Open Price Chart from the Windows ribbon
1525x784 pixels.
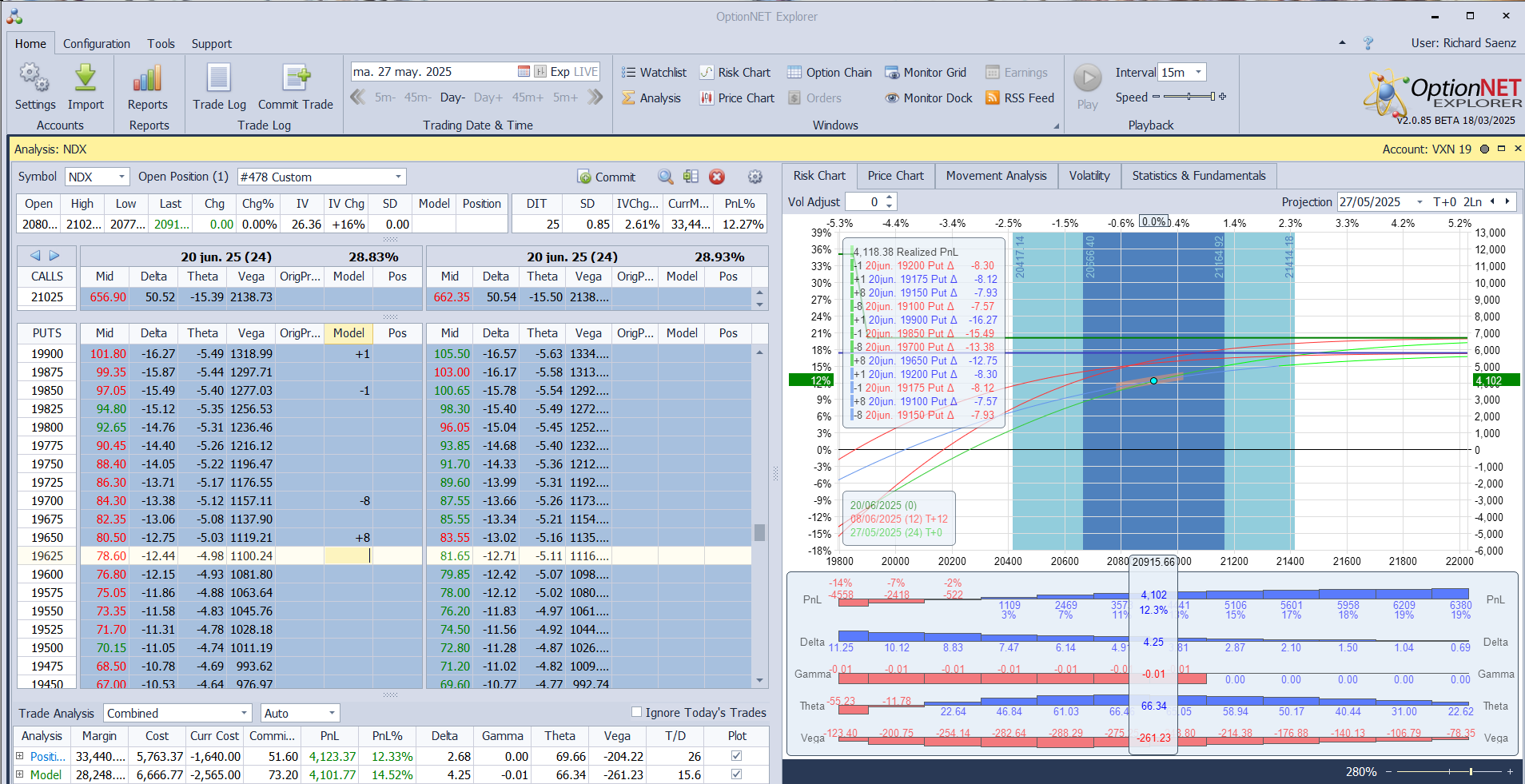(x=737, y=98)
